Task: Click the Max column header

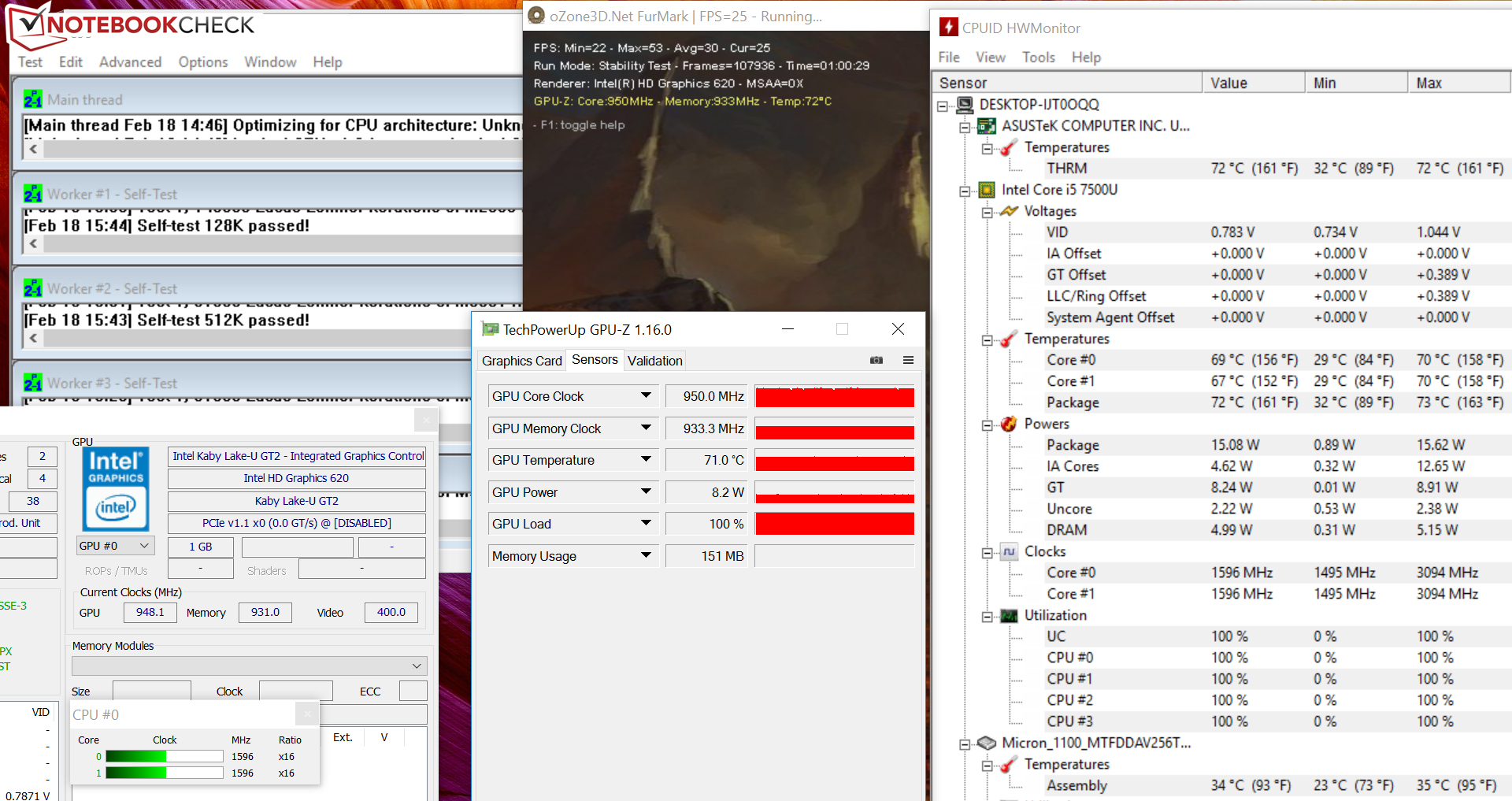Action: (1459, 83)
